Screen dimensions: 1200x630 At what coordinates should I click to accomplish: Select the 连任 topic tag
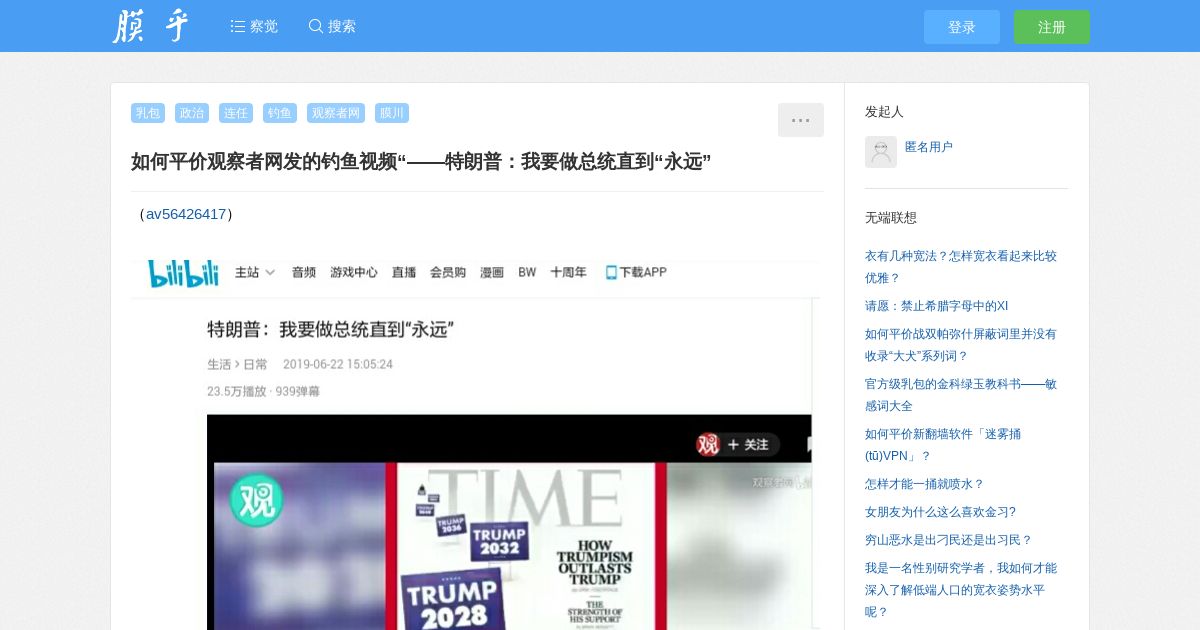click(x=236, y=113)
